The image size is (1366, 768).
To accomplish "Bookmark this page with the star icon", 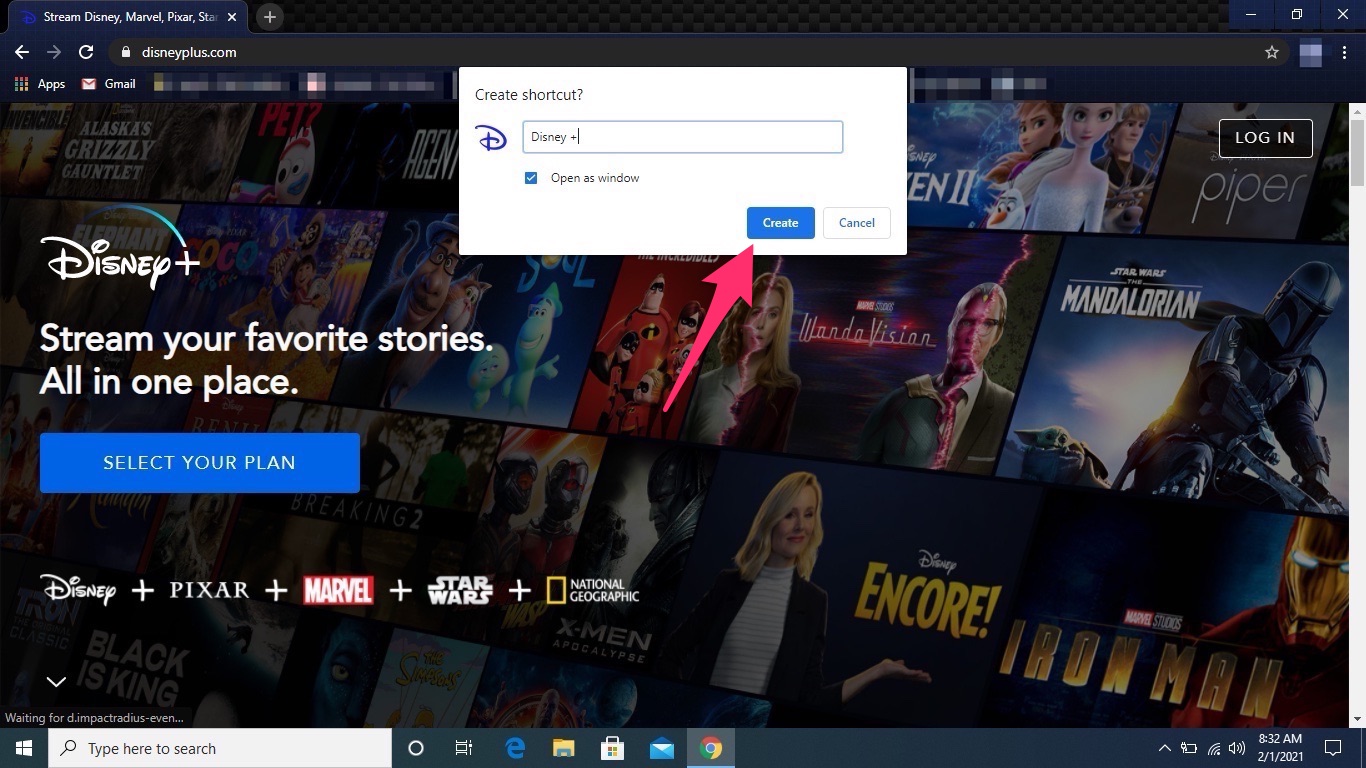I will pyautogui.click(x=1272, y=52).
